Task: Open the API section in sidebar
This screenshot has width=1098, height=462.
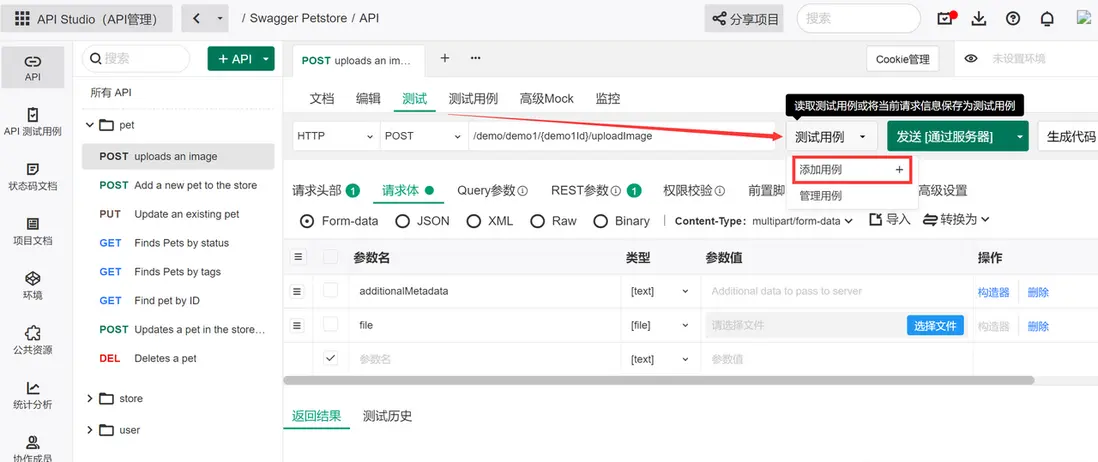Action: [x=33, y=68]
